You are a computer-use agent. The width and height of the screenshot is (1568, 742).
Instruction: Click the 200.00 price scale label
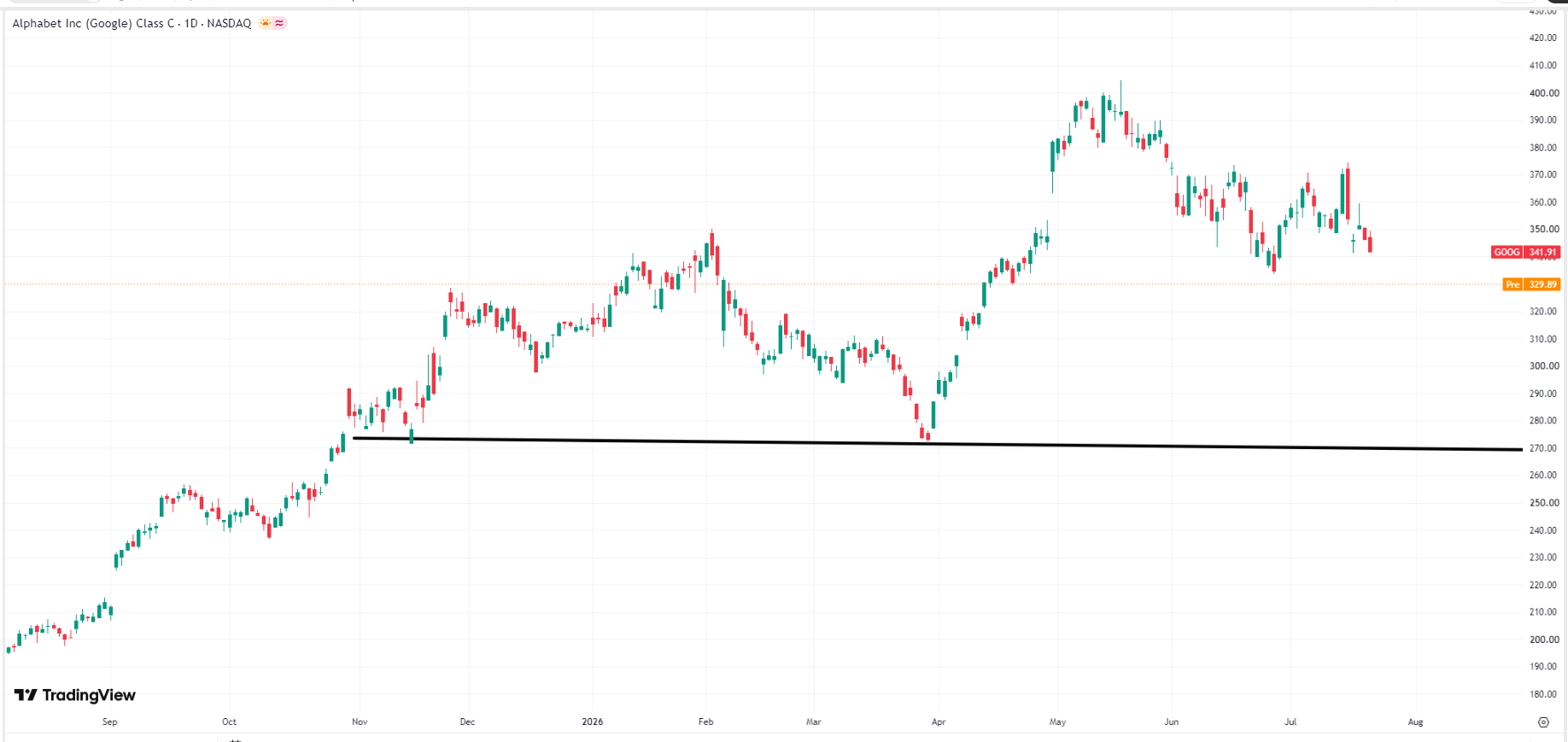coord(1544,640)
